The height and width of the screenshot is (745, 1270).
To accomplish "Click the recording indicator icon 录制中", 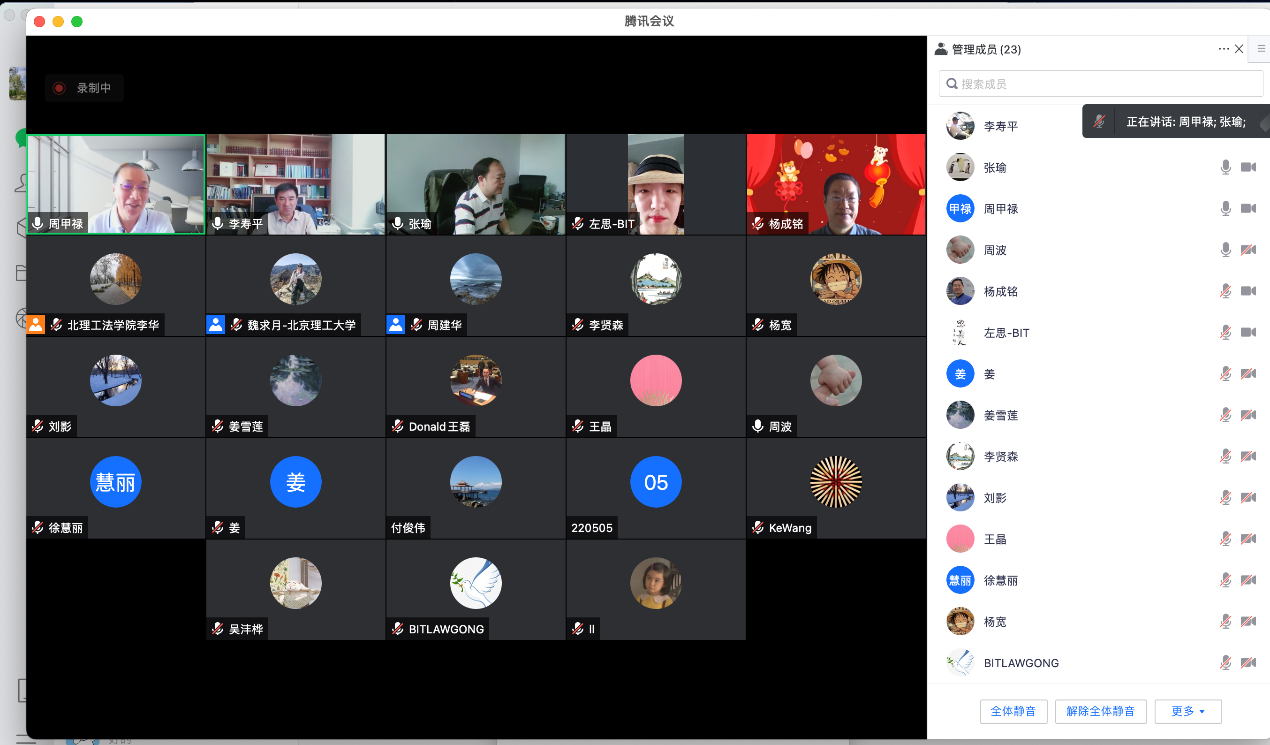I will point(59,88).
